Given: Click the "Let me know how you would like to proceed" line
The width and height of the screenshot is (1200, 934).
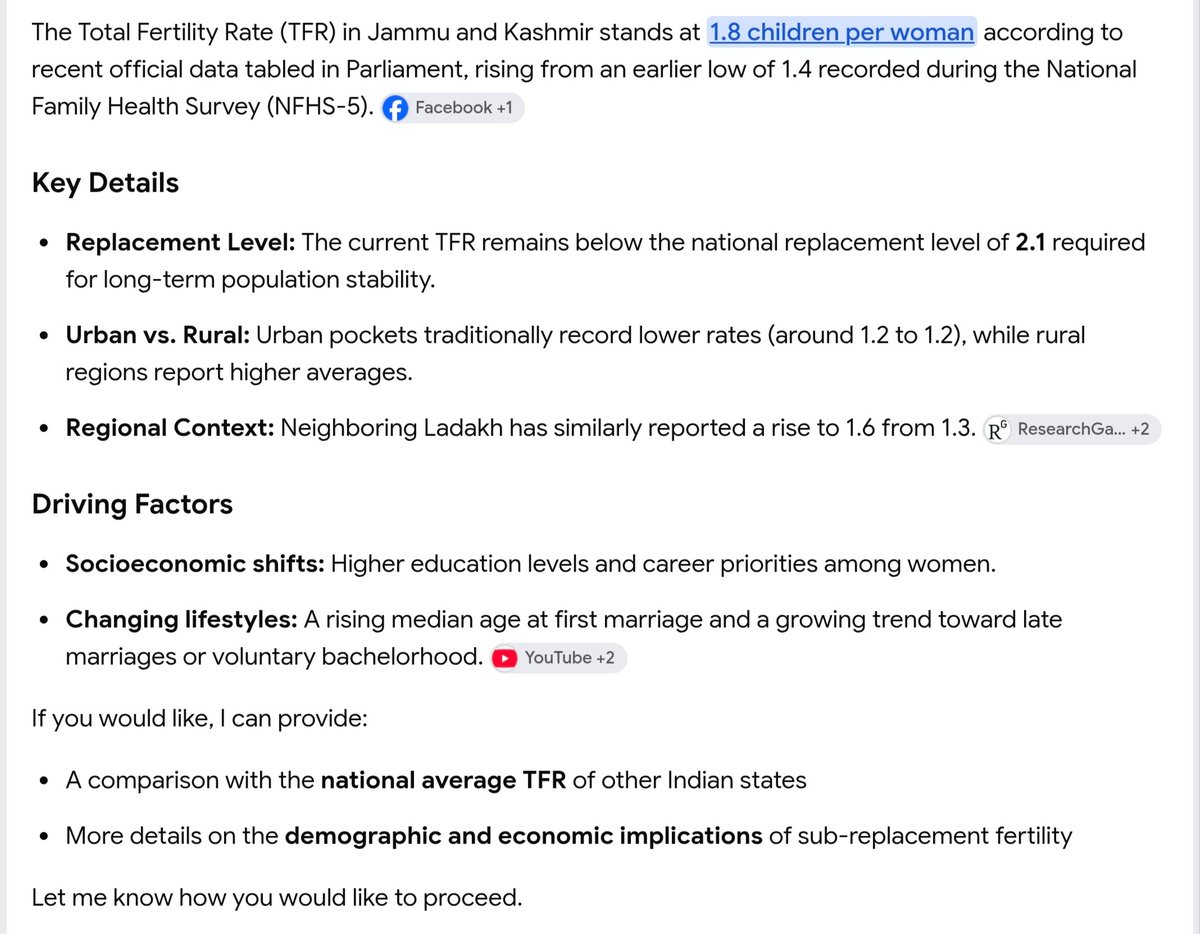Looking at the screenshot, I should pos(277,897).
